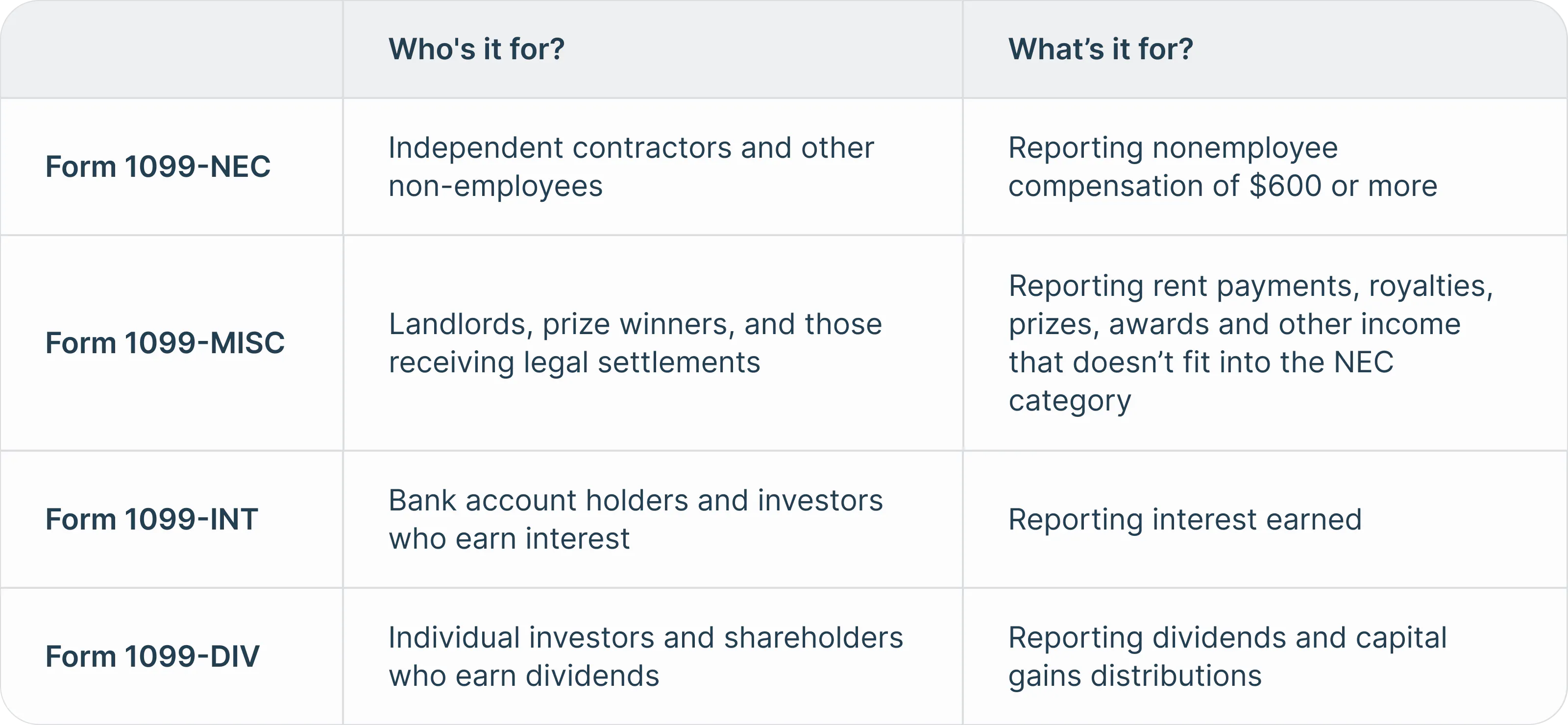Click the empty top-left header cell
Image resolution: width=1568 pixels, height=725 pixels.
click(x=171, y=48)
